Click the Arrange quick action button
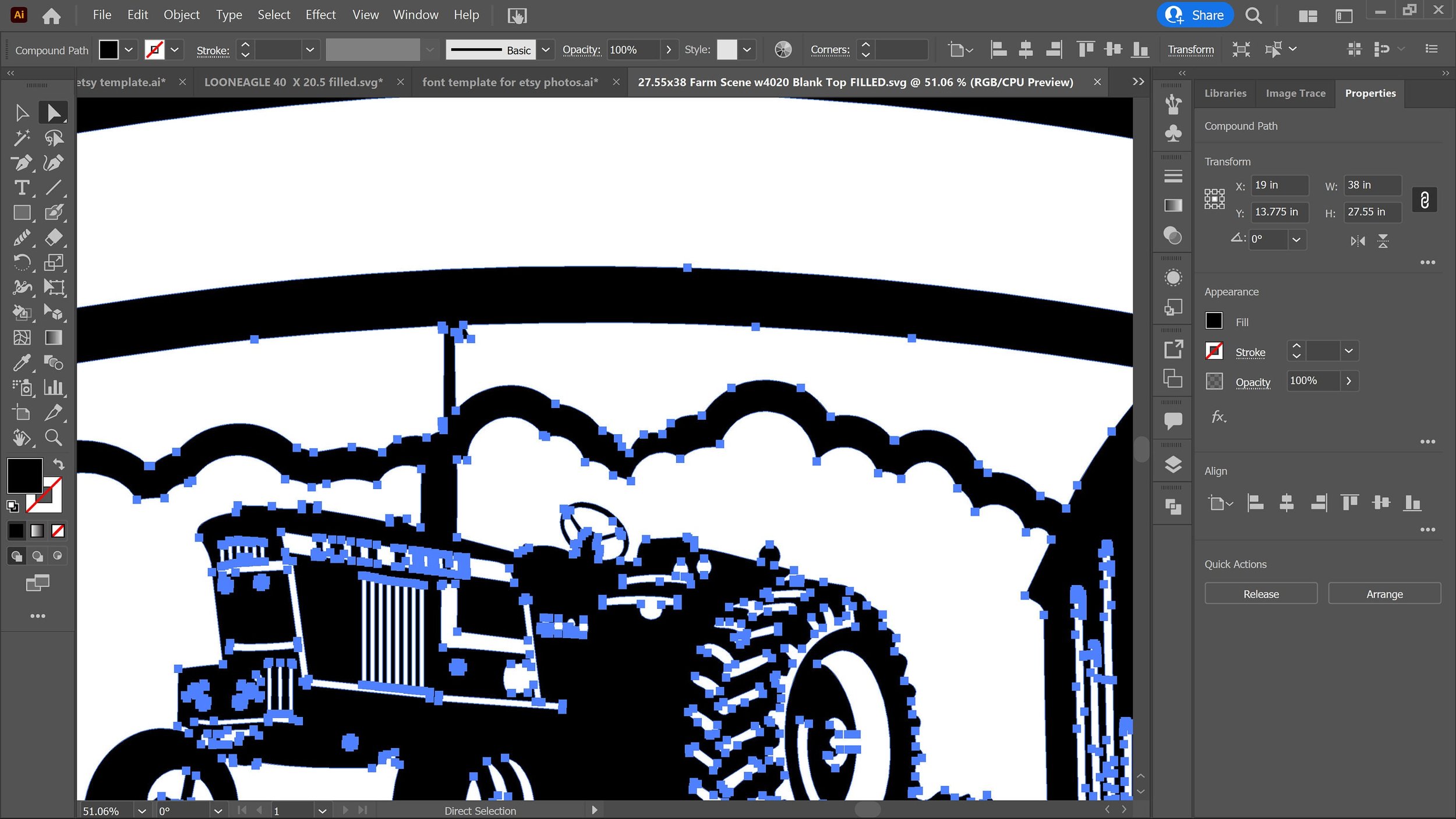Viewport: 1456px width, 819px height. coord(1384,594)
